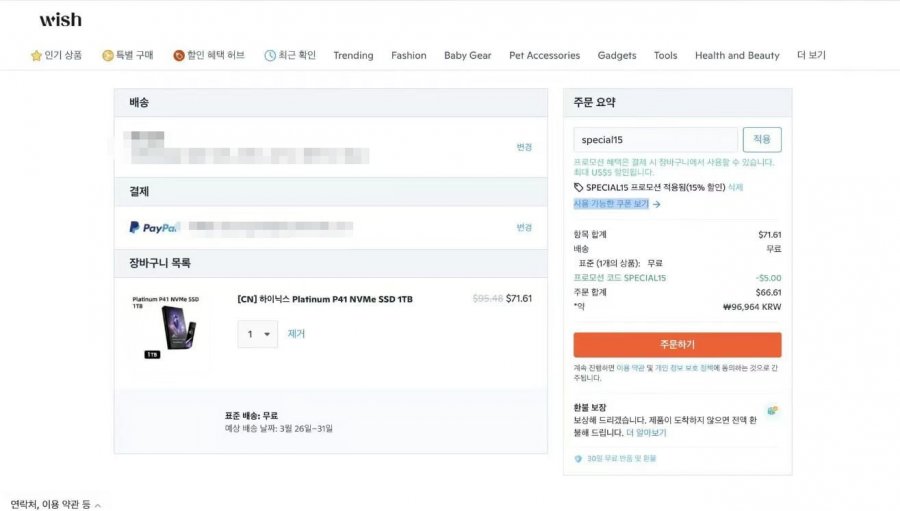Click 제거 to remove the SSD

pyautogui.click(x=296, y=334)
